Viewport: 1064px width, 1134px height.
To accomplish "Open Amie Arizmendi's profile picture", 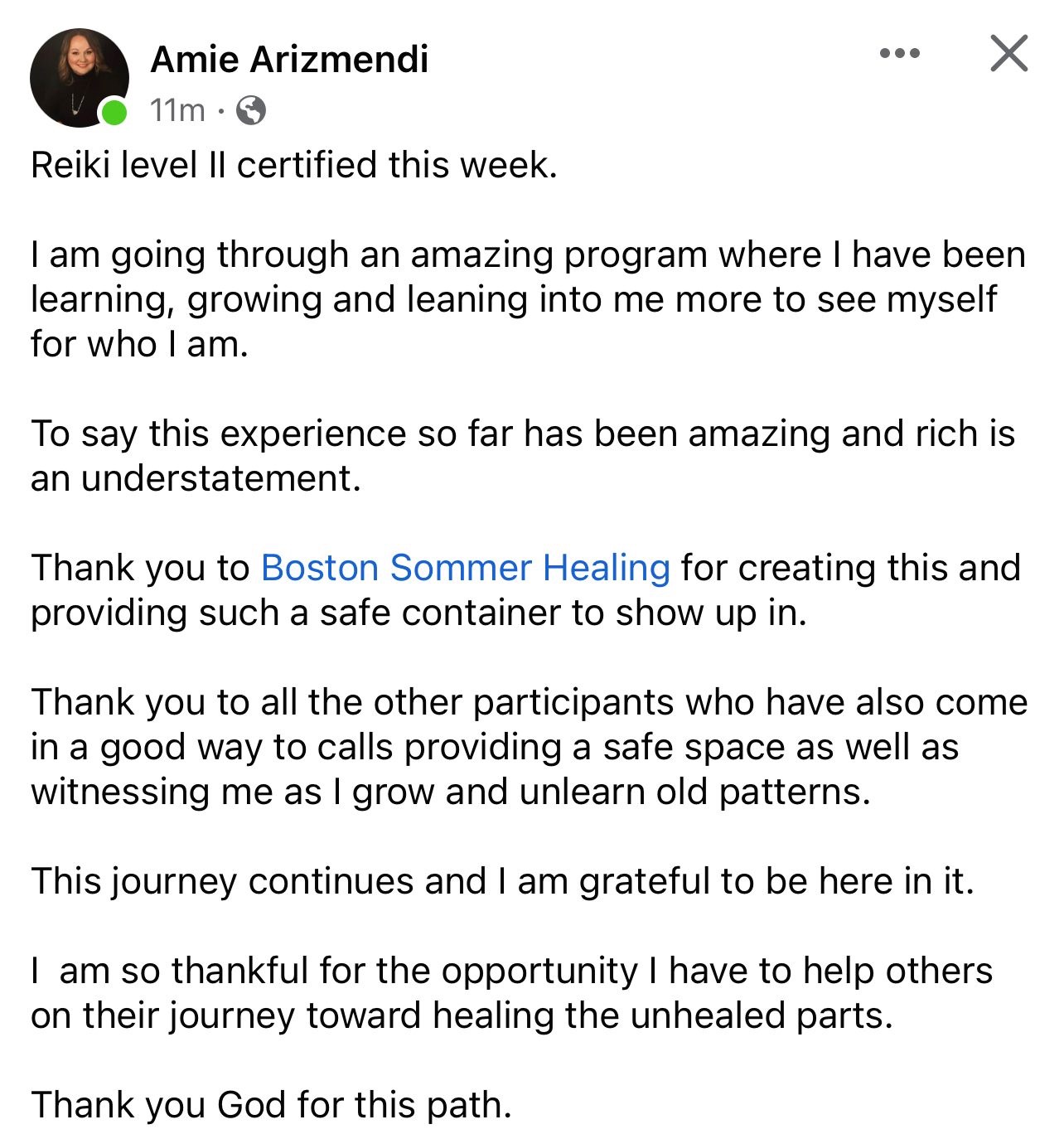I will point(79,77).
